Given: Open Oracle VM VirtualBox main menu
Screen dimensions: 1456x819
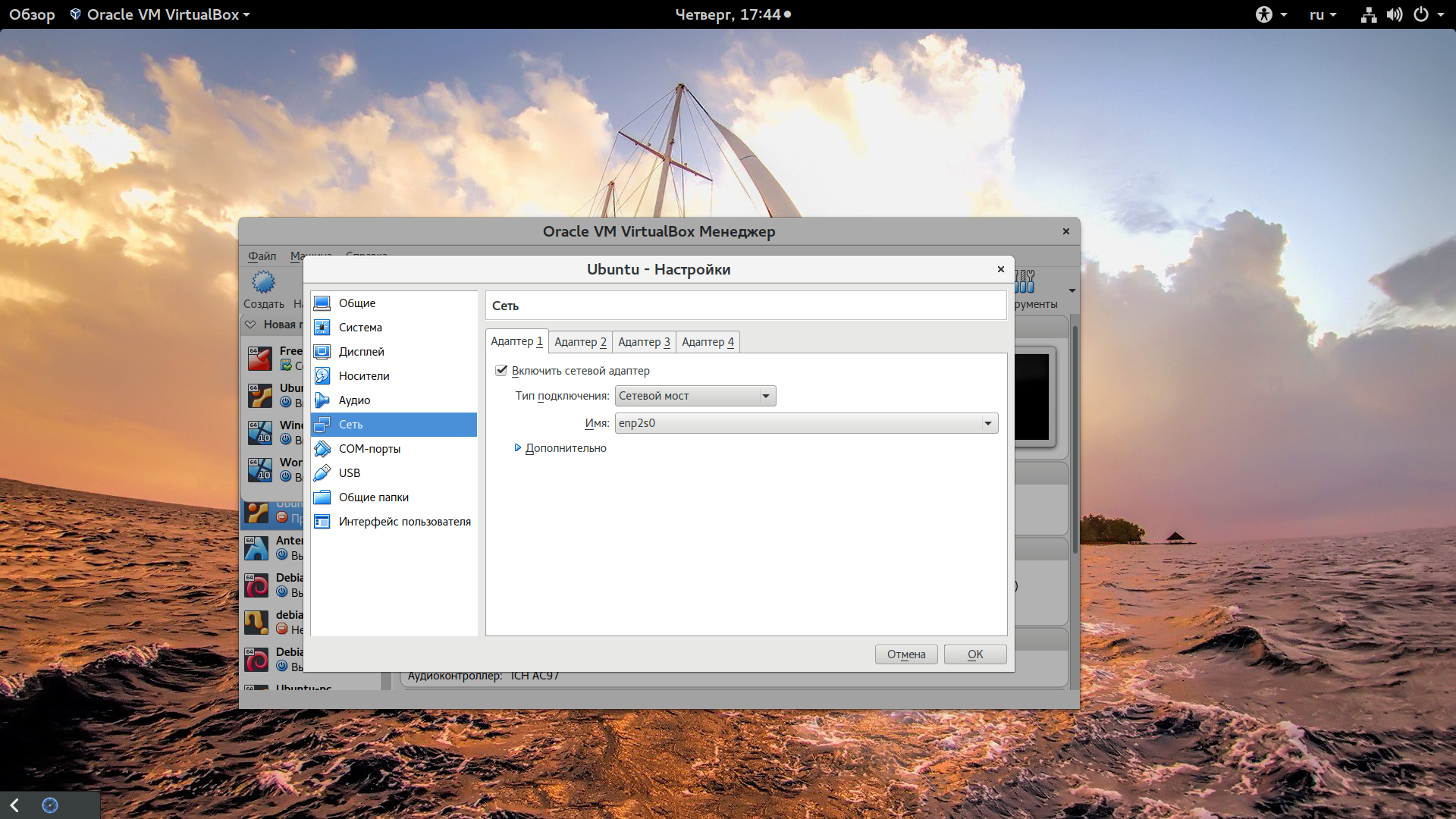Looking at the screenshot, I should point(165,13).
